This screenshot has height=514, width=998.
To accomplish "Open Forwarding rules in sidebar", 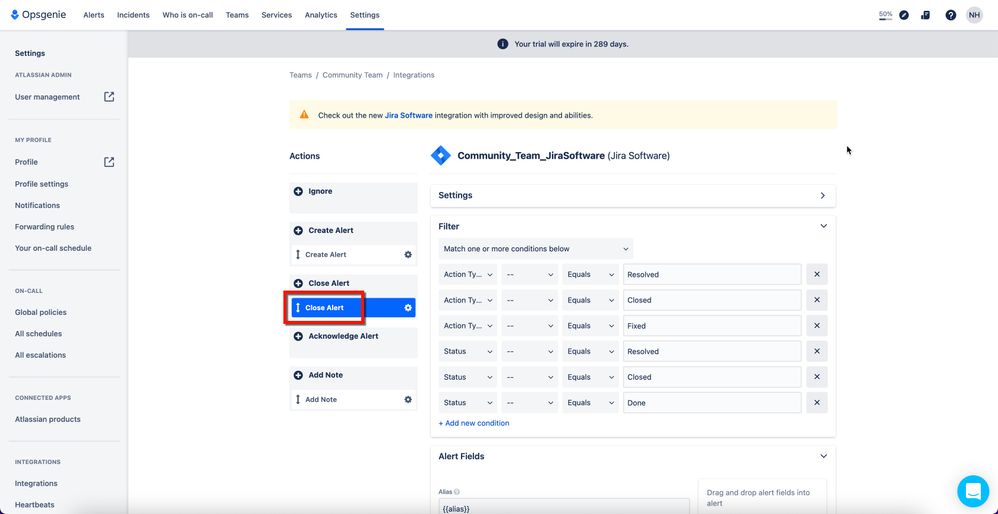I will (x=45, y=226).
